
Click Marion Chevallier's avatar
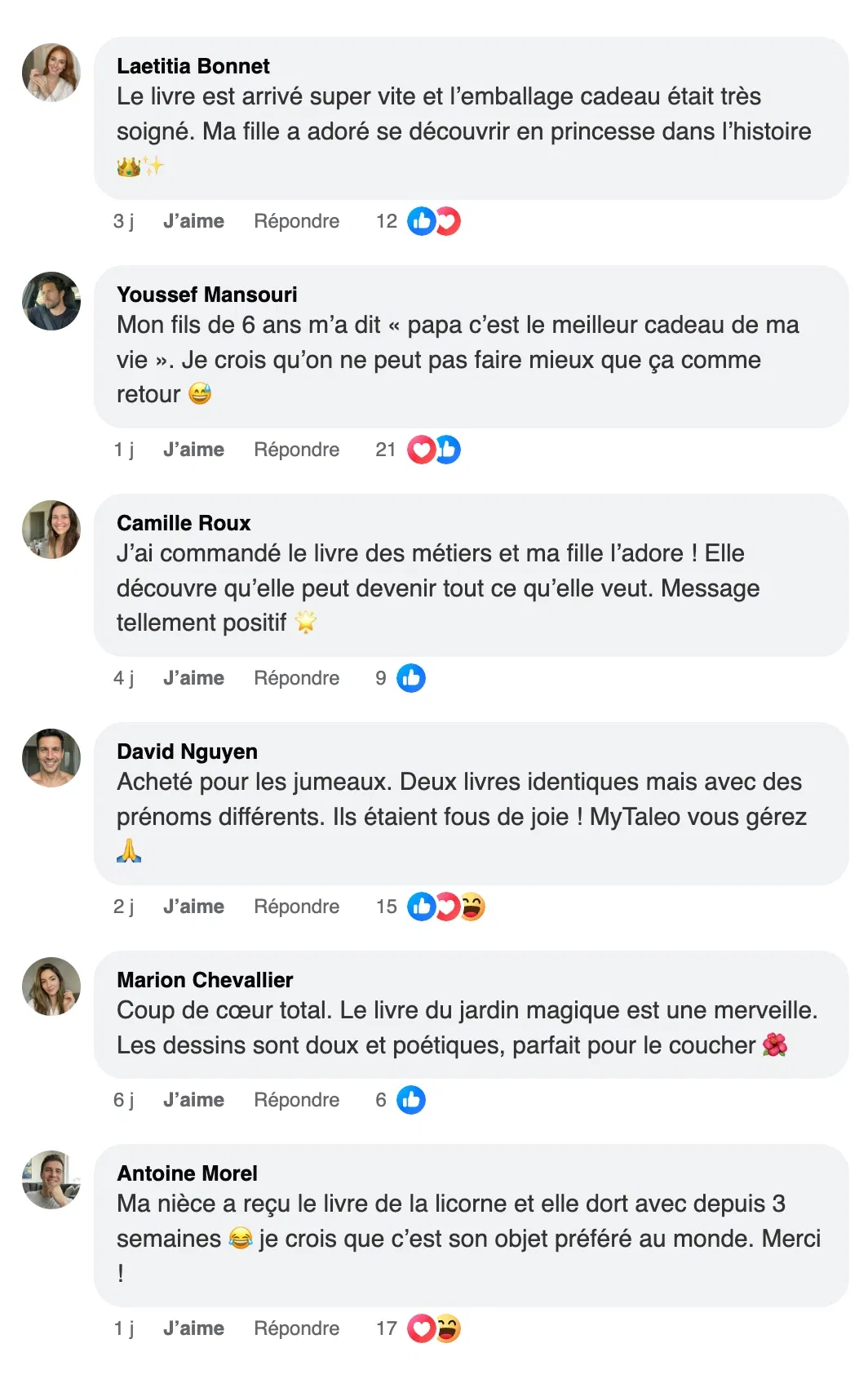pyautogui.click(x=51, y=987)
